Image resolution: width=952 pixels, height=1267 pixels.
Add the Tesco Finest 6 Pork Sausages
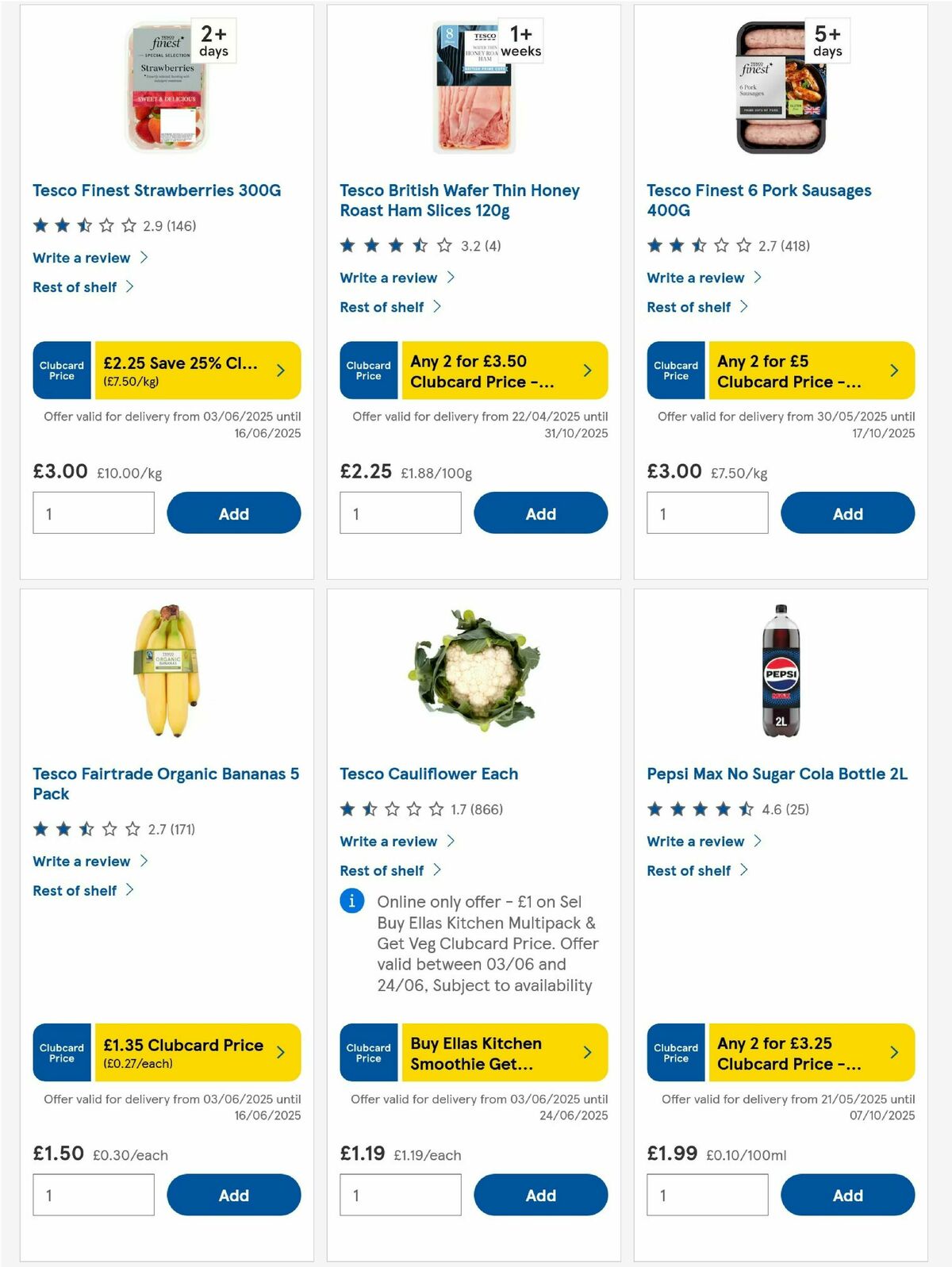[847, 513]
